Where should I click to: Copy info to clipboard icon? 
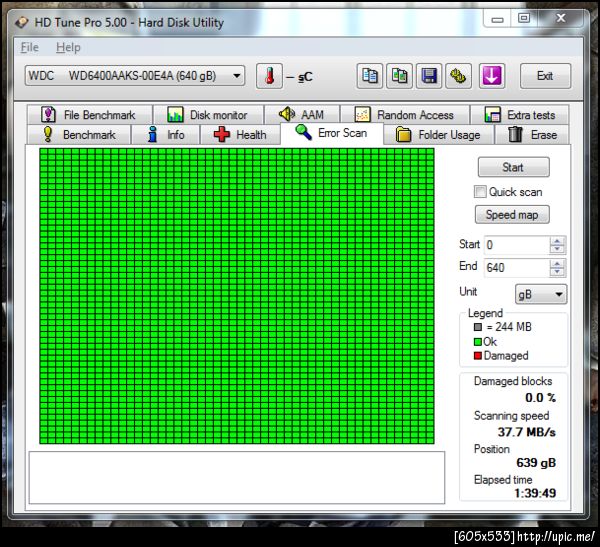[369, 76]
